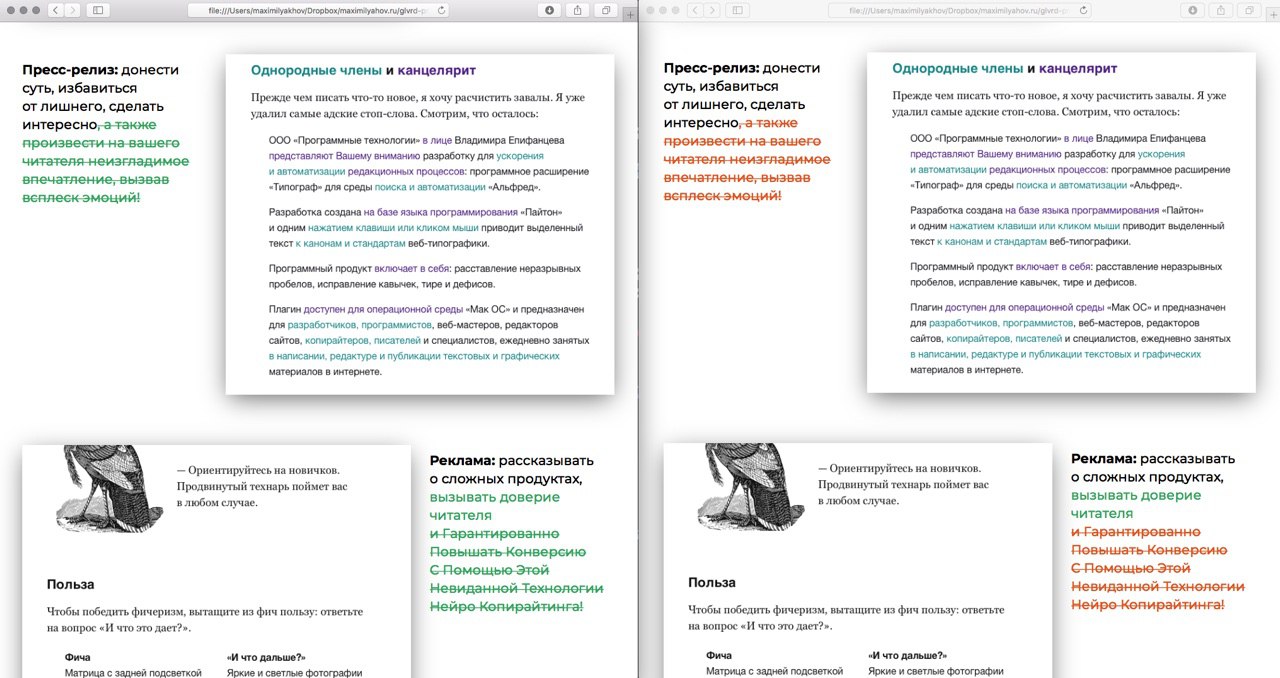Click red struck-through 'всплеск эмоций!' right window
Image resolution: width=1280 pixels, height=678 pixels.
coord(722,195)
